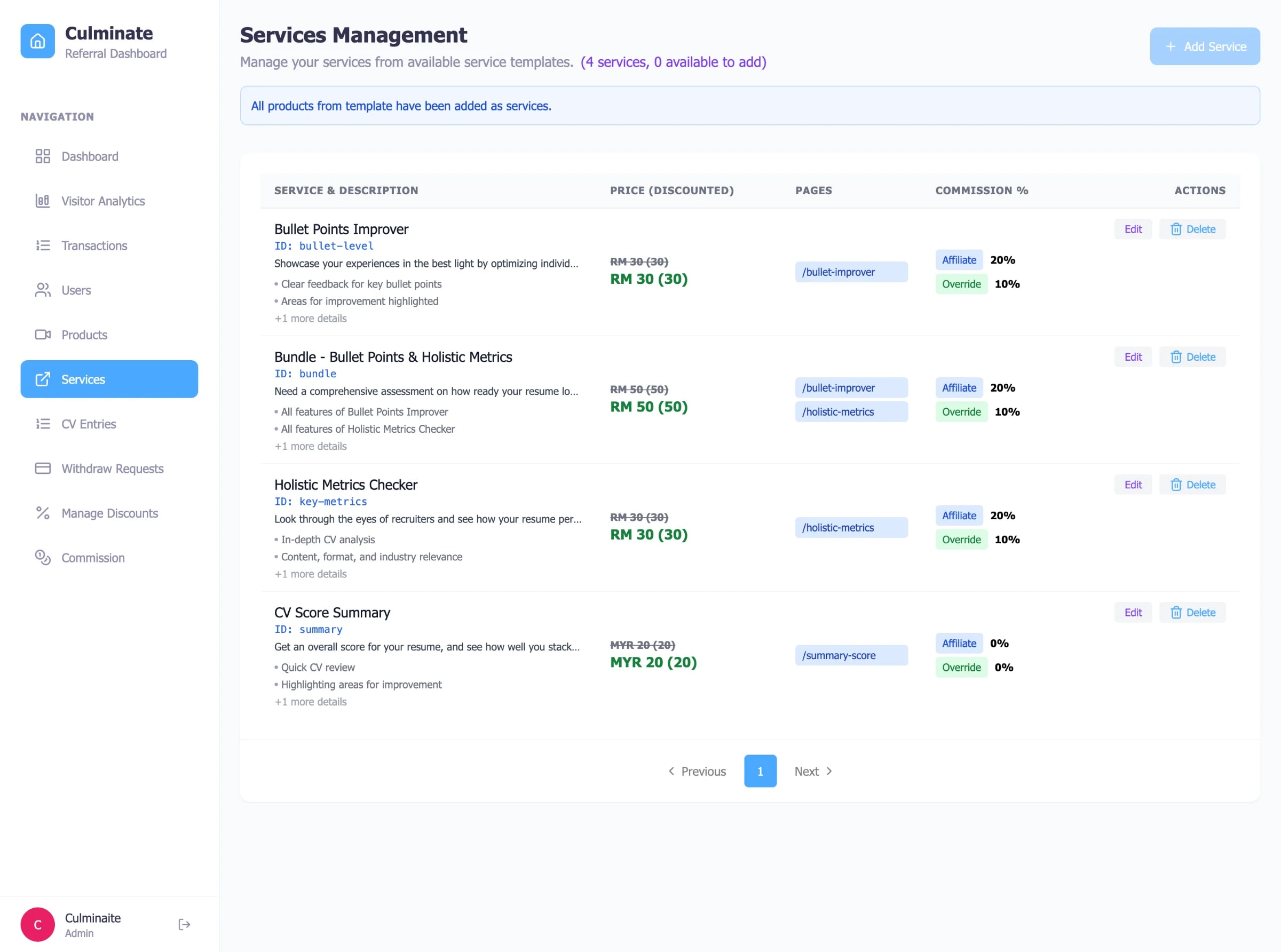1281x952 pixels.
Task: Click /bullet-improver tag in Bullet Points Improver row
Action: click(x=851, y=272)
